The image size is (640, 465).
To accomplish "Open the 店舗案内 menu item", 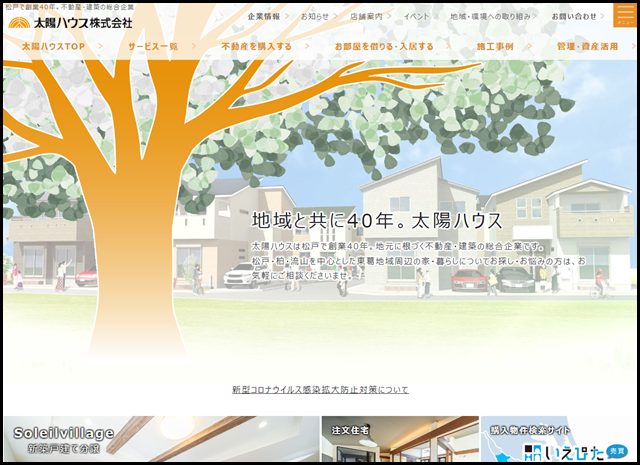I will pos(367,16).
